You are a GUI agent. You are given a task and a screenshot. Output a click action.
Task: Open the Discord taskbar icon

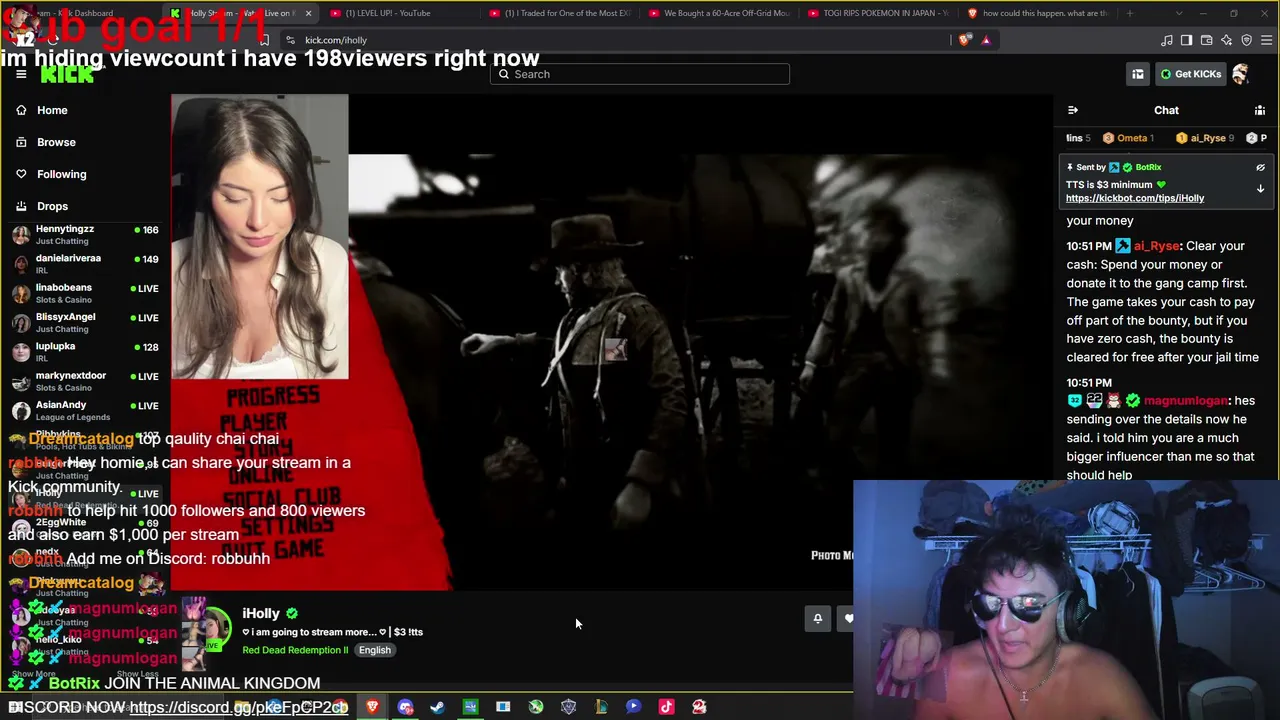(405, 707)
